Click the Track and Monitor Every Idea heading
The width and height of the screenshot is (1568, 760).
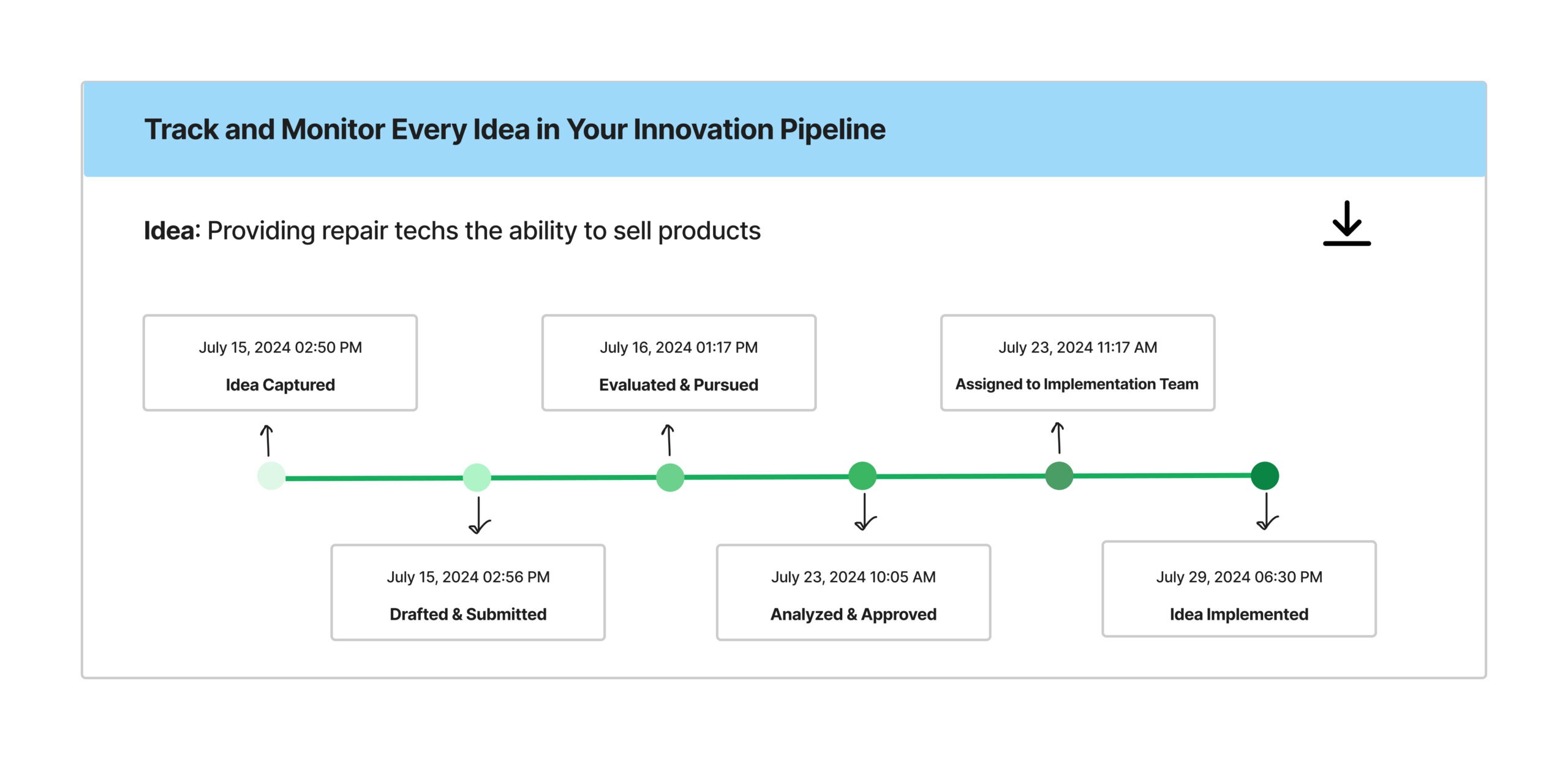(514, 129)
